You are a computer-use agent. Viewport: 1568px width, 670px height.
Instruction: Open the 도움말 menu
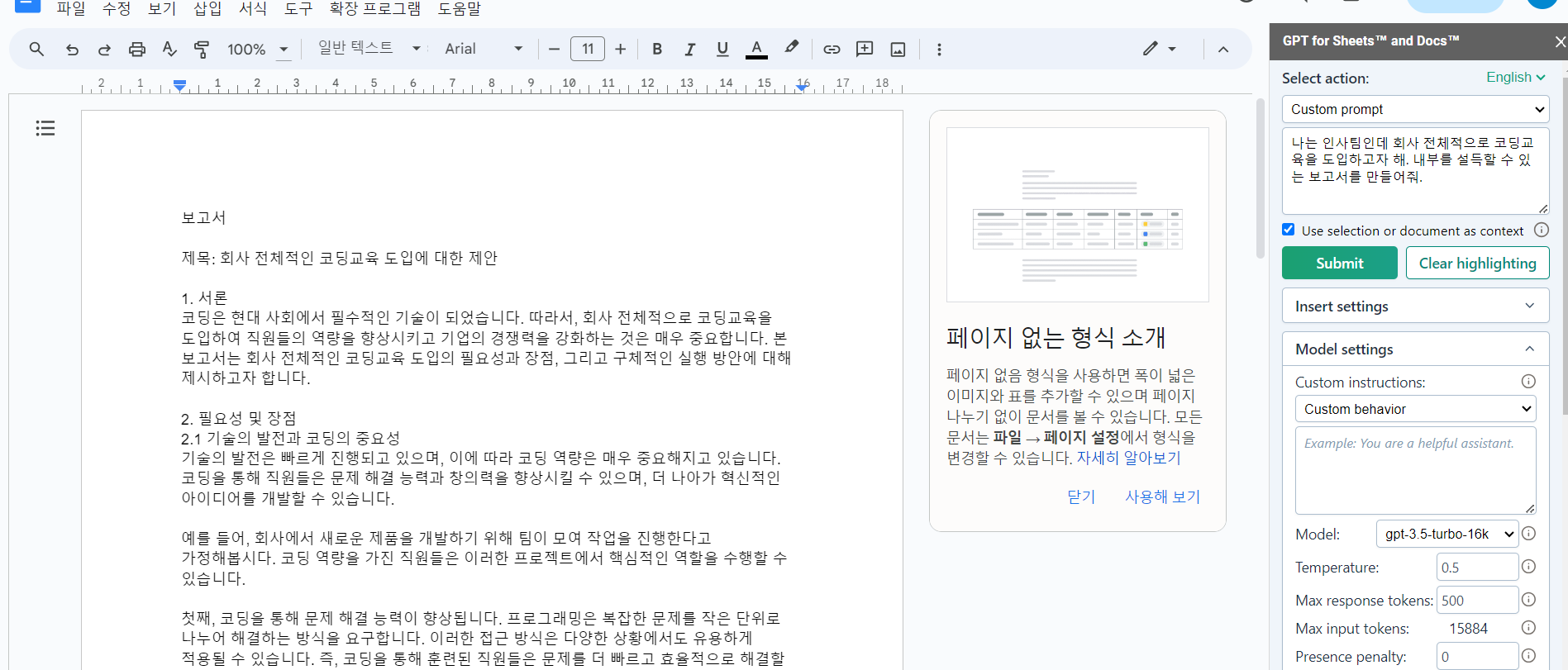click(x=460, y=8)
